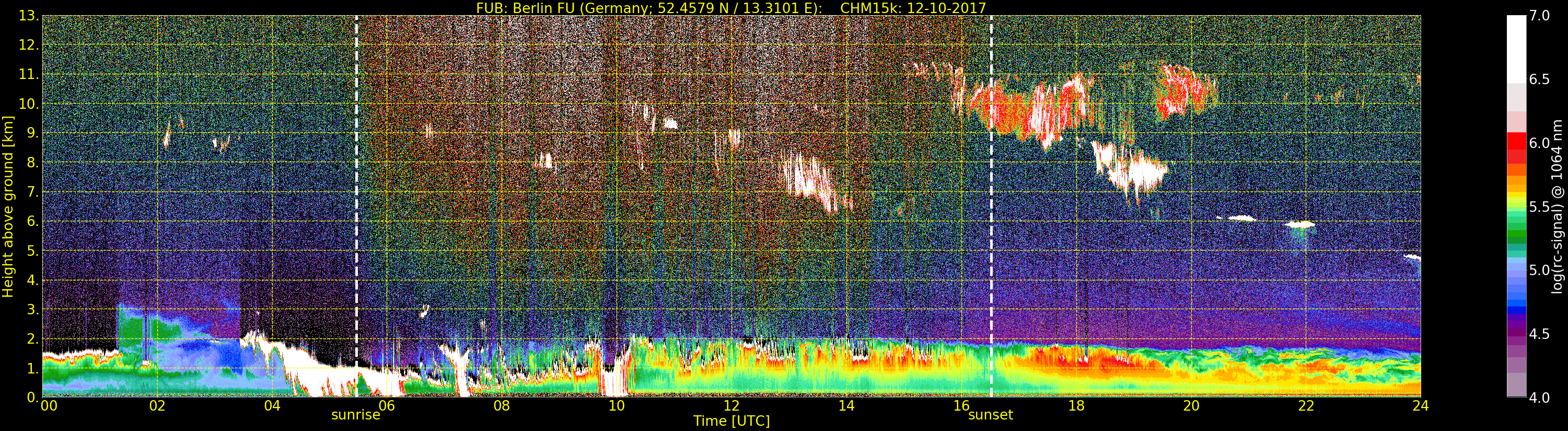Click the plot title 'FUB: Berlin FU (Germany...'

[x=730, y=8]
